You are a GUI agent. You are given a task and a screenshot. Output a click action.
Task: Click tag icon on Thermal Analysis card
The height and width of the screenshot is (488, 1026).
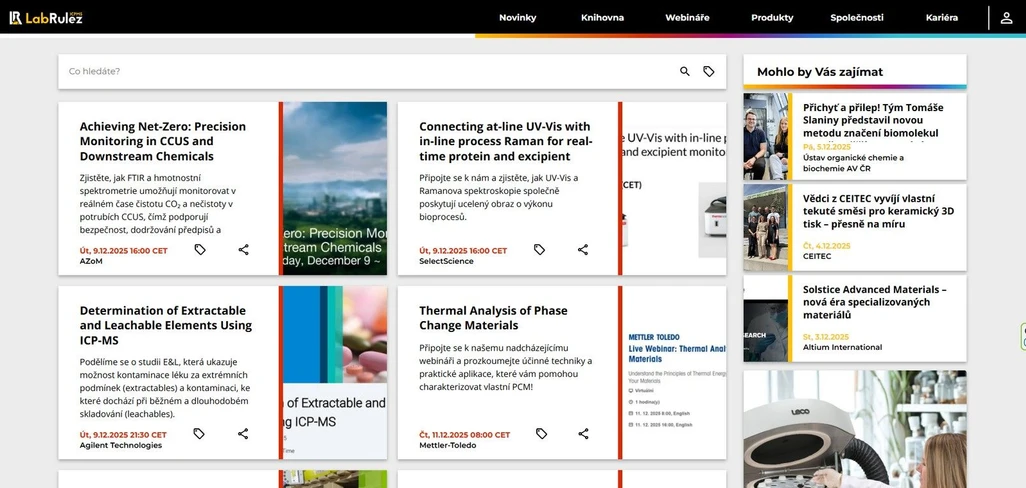(x=541, y=434)
